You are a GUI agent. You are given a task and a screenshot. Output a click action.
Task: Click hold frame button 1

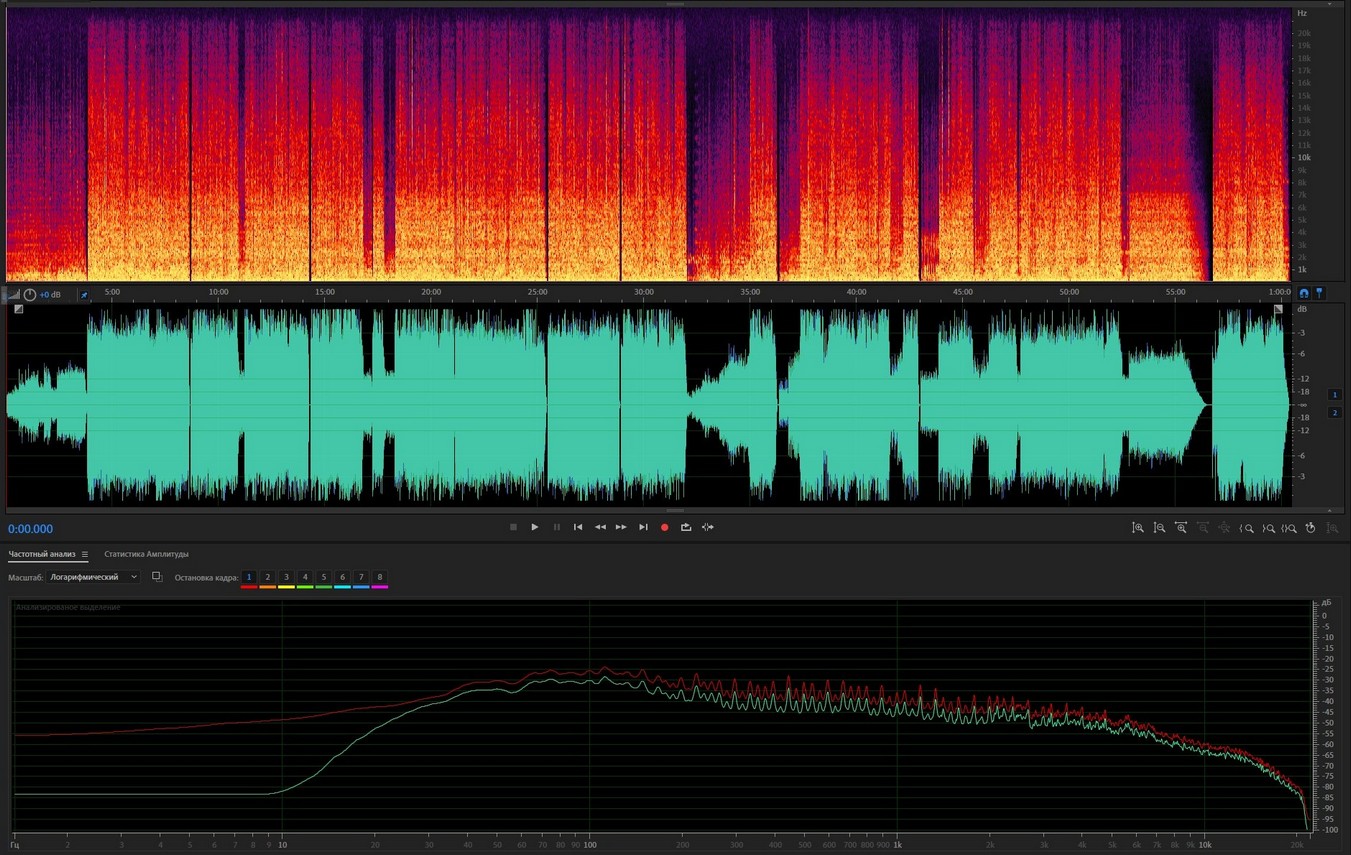(249, 578)
